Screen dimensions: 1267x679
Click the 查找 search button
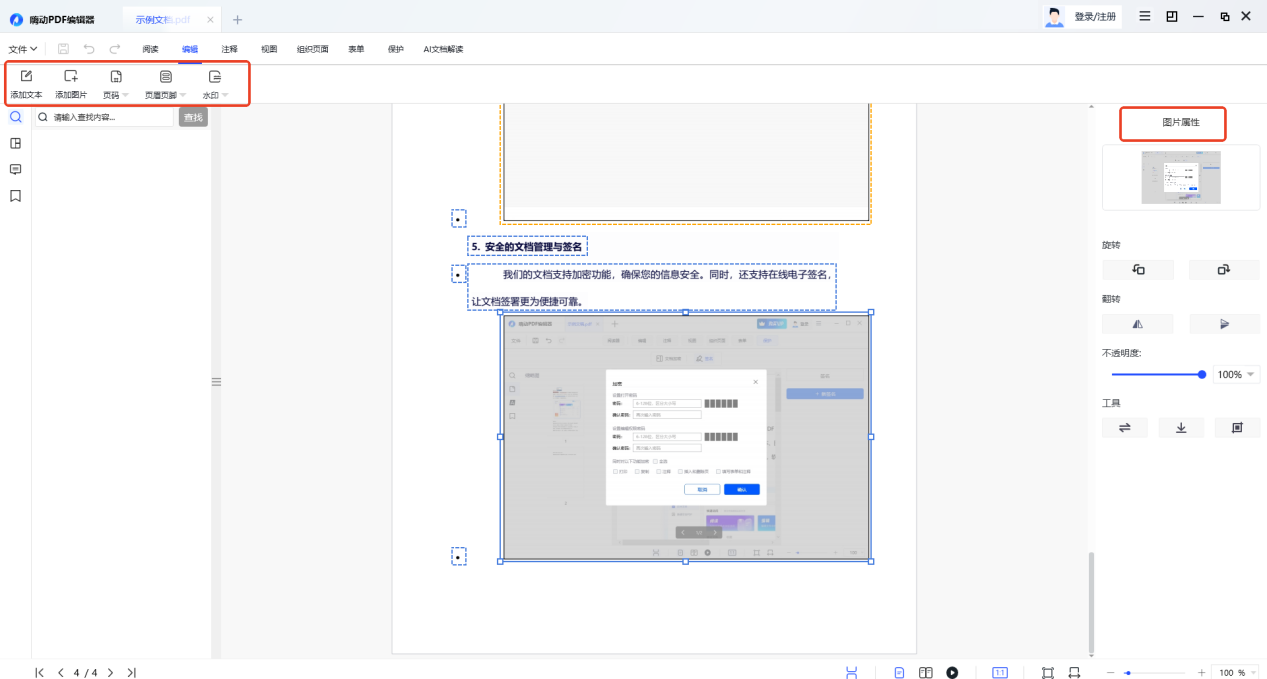coord(193,118)
